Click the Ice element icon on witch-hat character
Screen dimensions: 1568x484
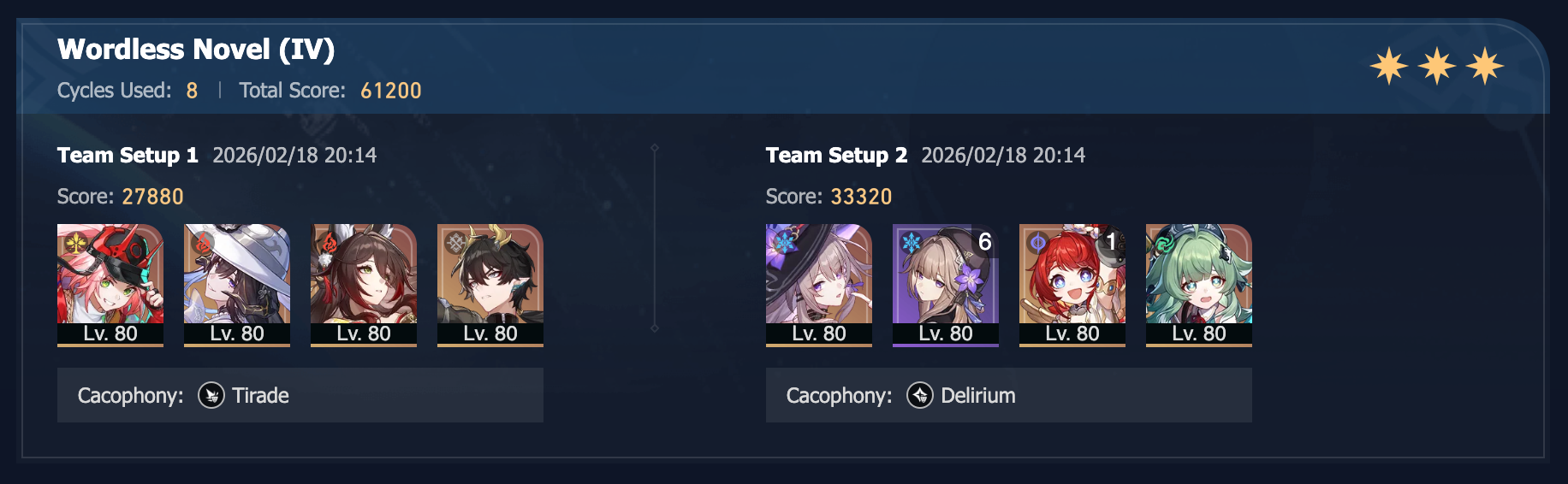[x=785, y=243]
